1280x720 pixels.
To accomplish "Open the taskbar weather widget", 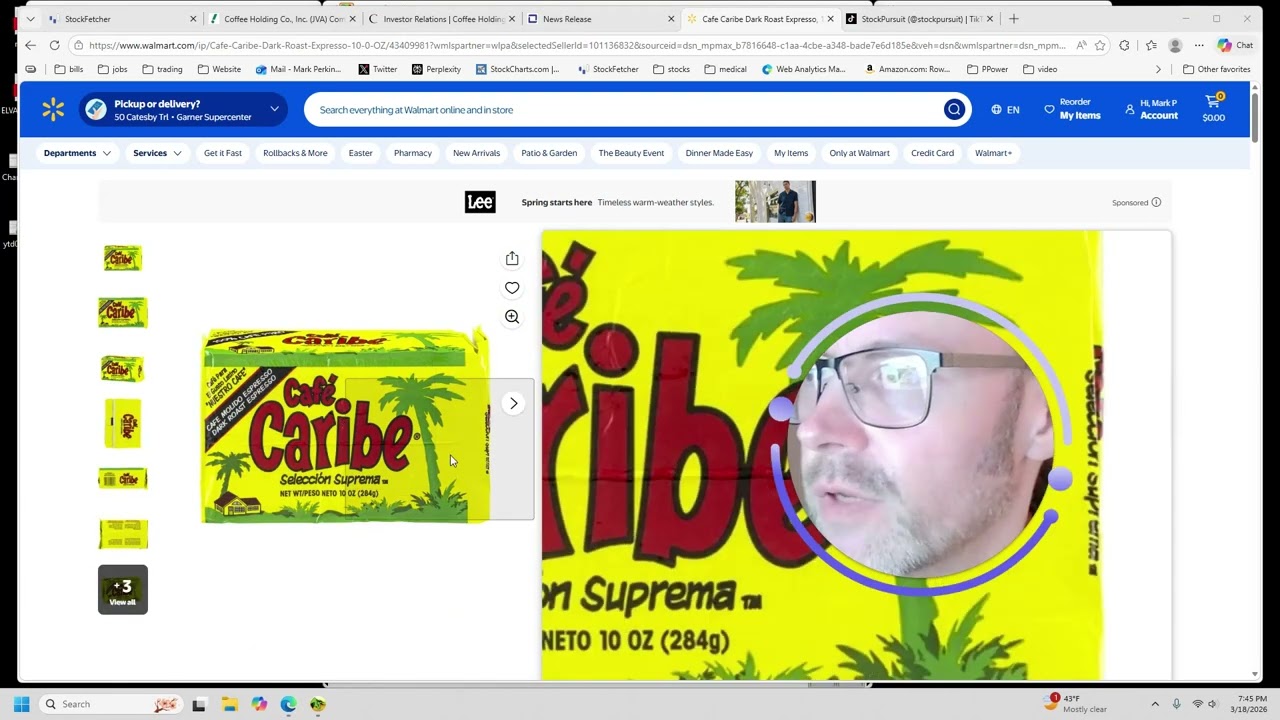I will pyautogui.click(x=1076, y=703).
